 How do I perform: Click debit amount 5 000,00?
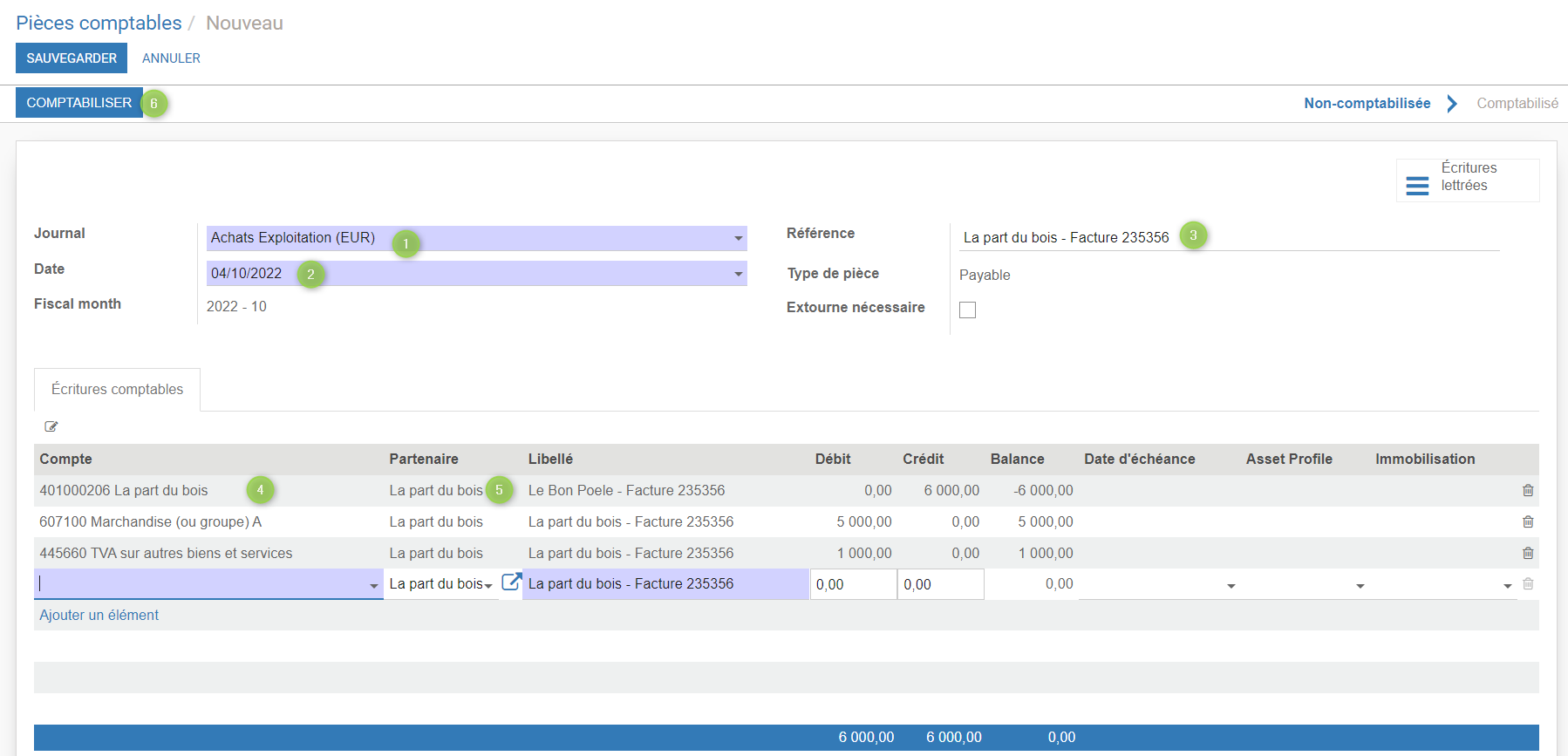(x=864, y=521)
